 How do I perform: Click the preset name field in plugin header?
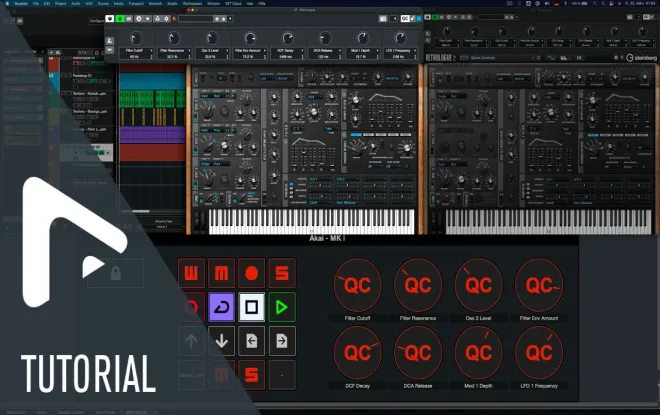click(196, 19)
